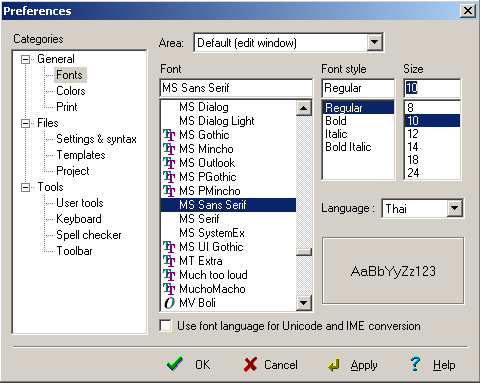Screen dimensions: 480x383
Task: Select font size 12
Action: pyautogui.click(x=413, y=134)
